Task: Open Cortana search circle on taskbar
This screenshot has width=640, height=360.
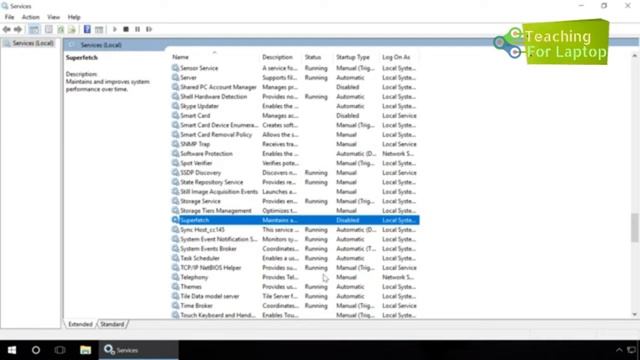Action: (36, 350)
